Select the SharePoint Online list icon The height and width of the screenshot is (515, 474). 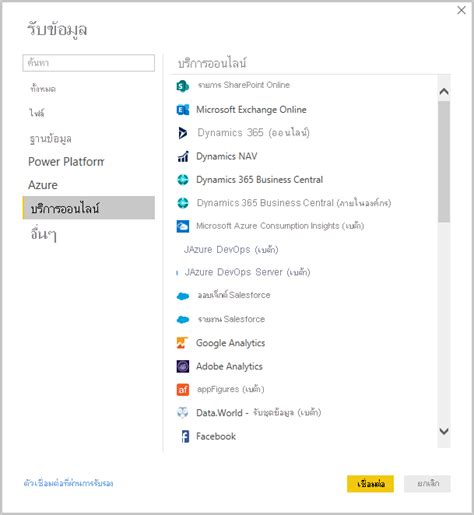pos(183,86)
